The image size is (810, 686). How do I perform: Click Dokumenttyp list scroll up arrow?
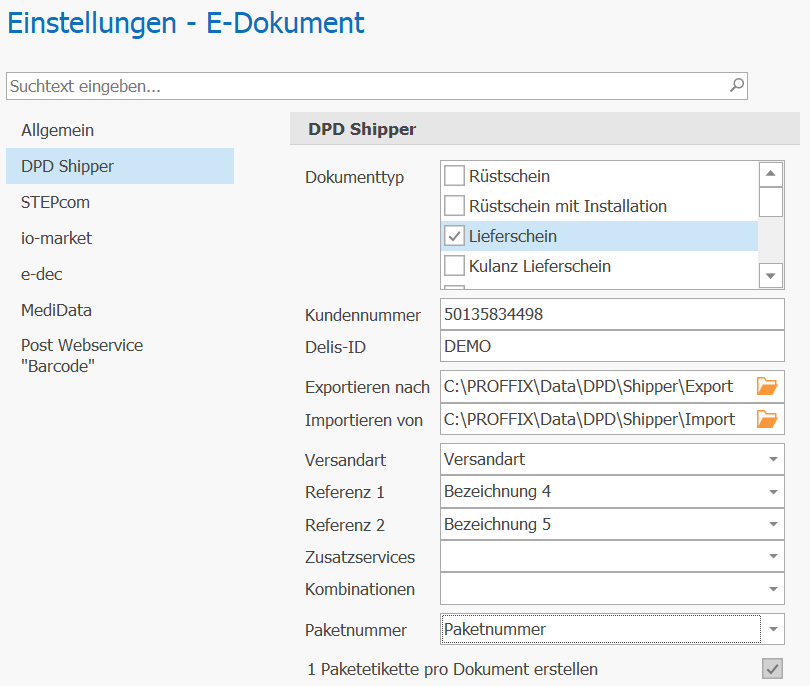point(771,174)
